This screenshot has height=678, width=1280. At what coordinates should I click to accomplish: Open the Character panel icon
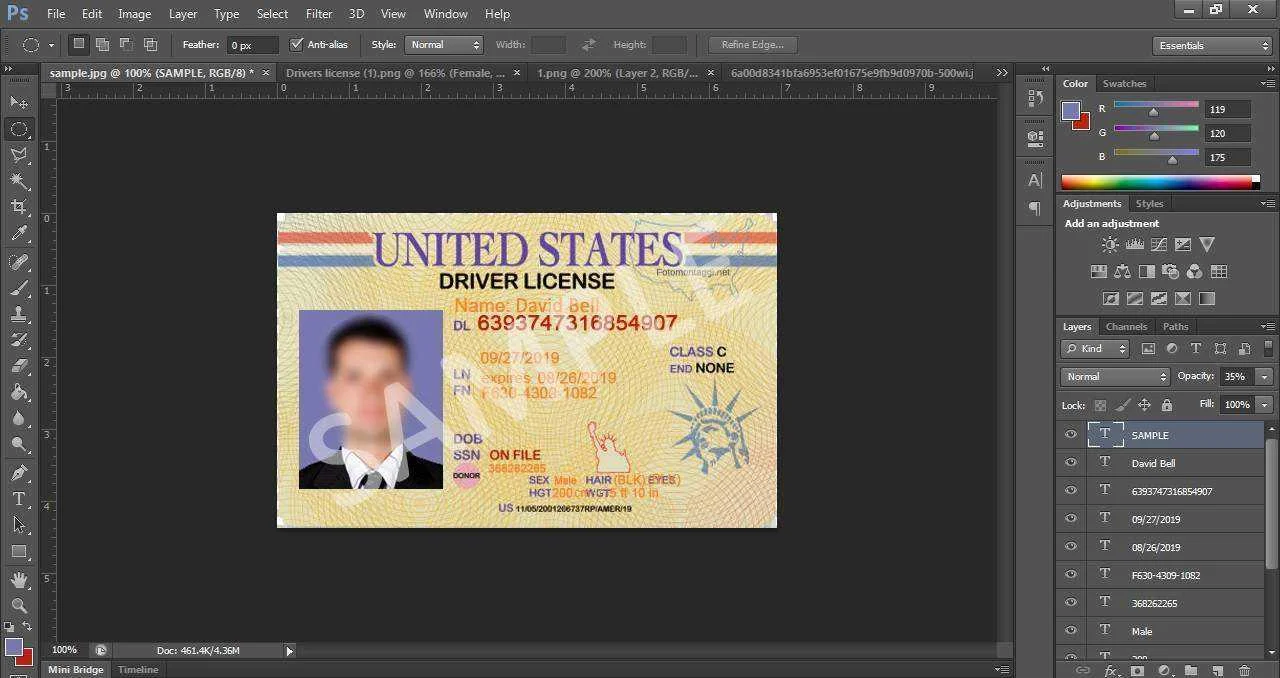pos(1035,180)
